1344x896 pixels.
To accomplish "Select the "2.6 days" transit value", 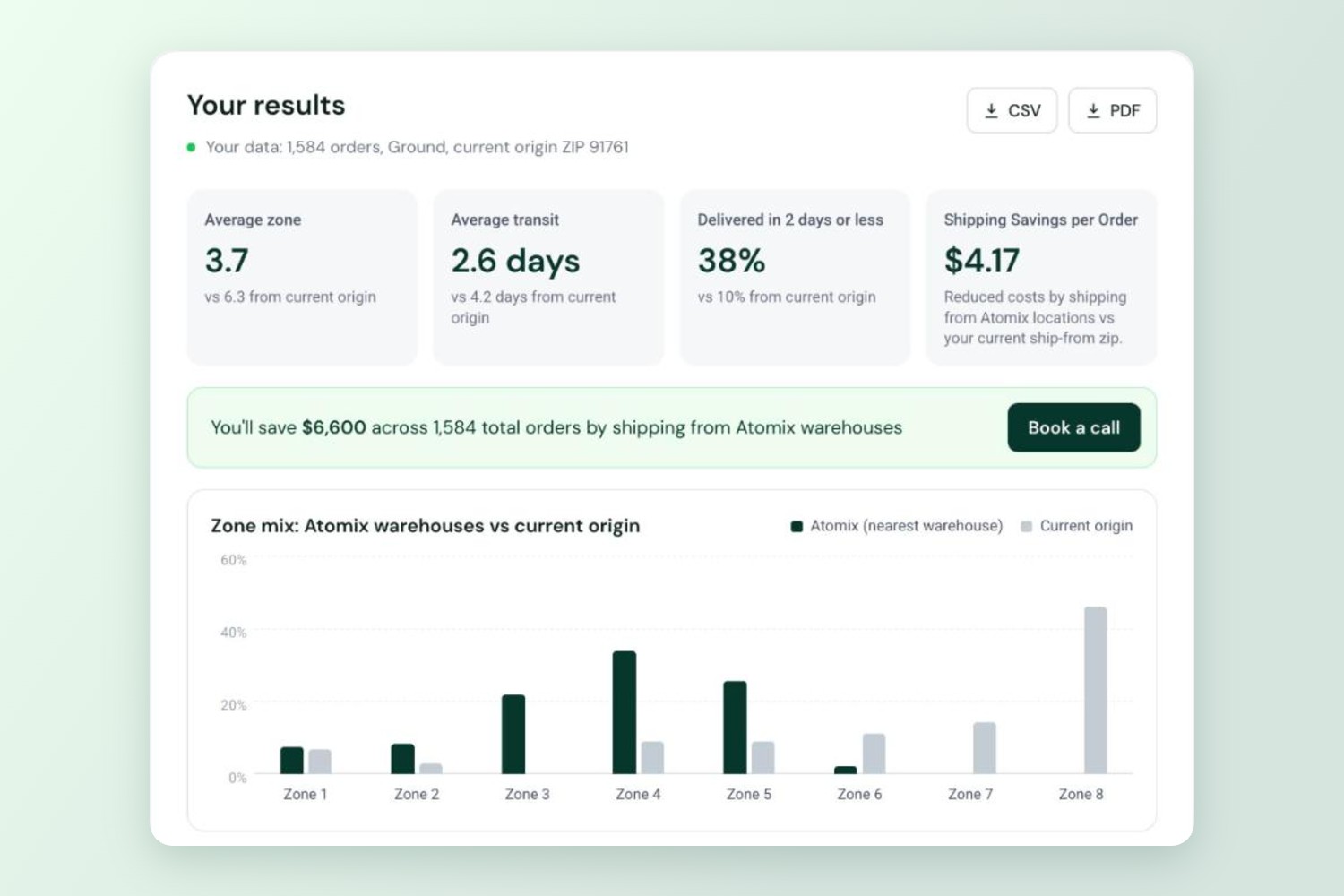I will click(x=515, y=261).
